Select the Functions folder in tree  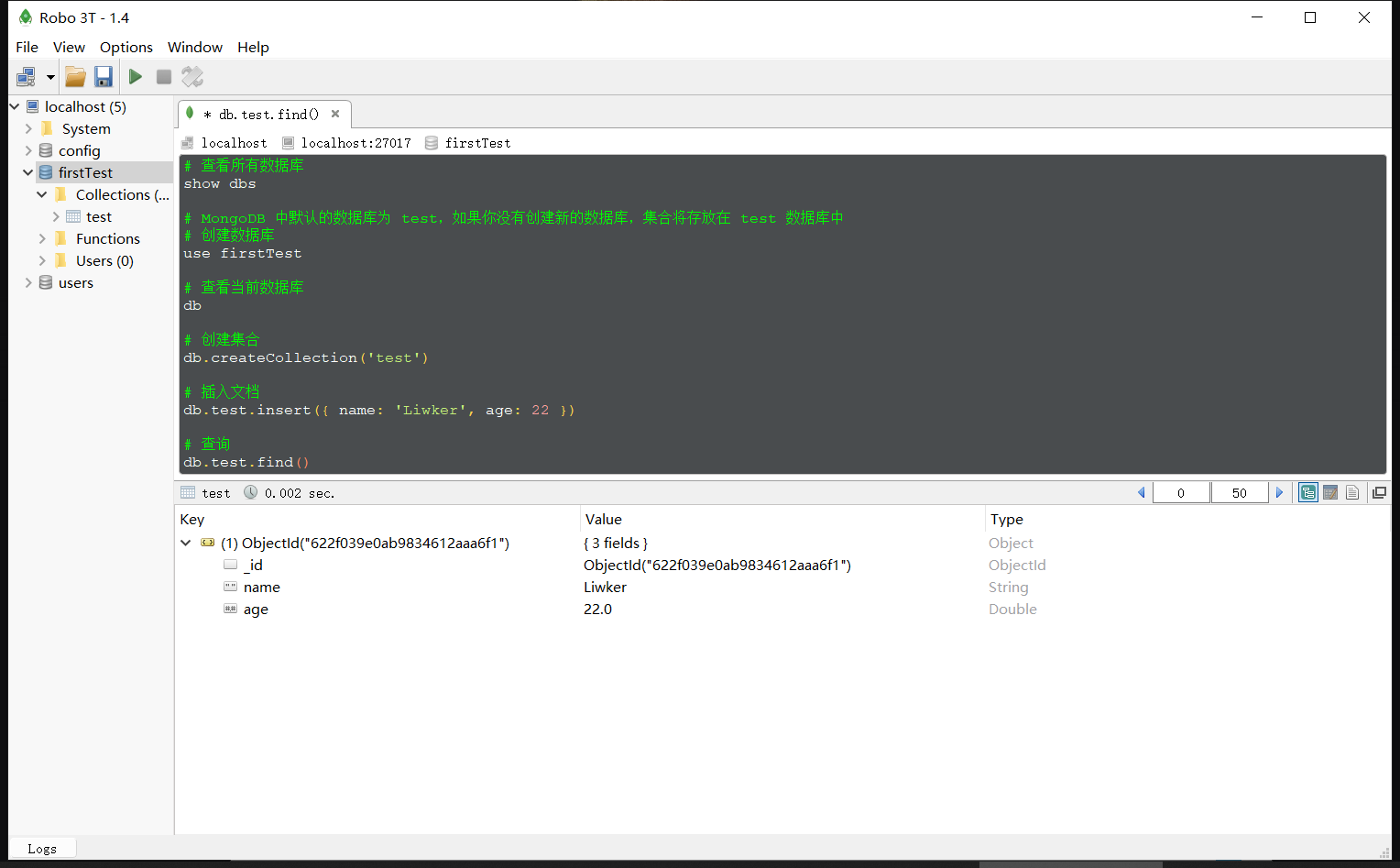tap(108, 238)
